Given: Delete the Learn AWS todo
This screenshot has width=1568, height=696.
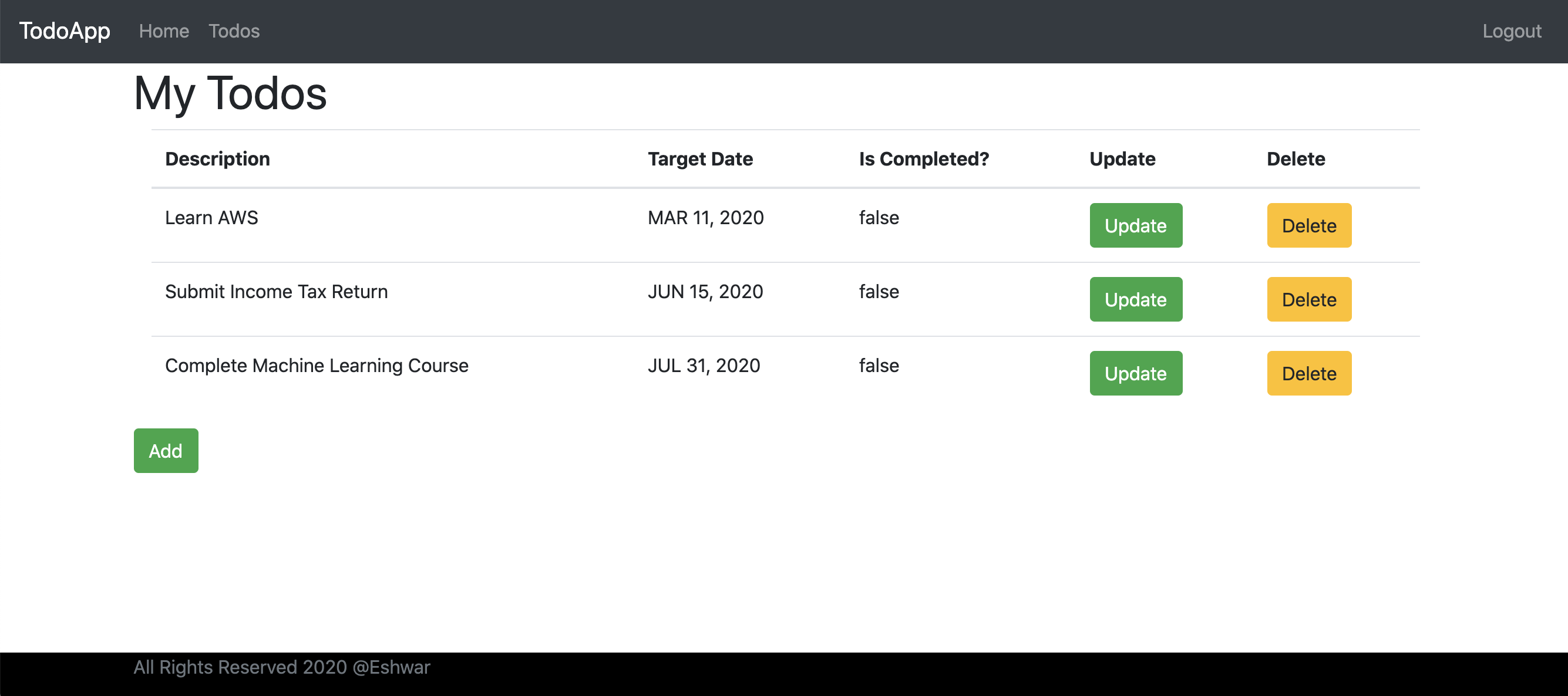Looking at the screenshot, I should tap(1308, 226).
